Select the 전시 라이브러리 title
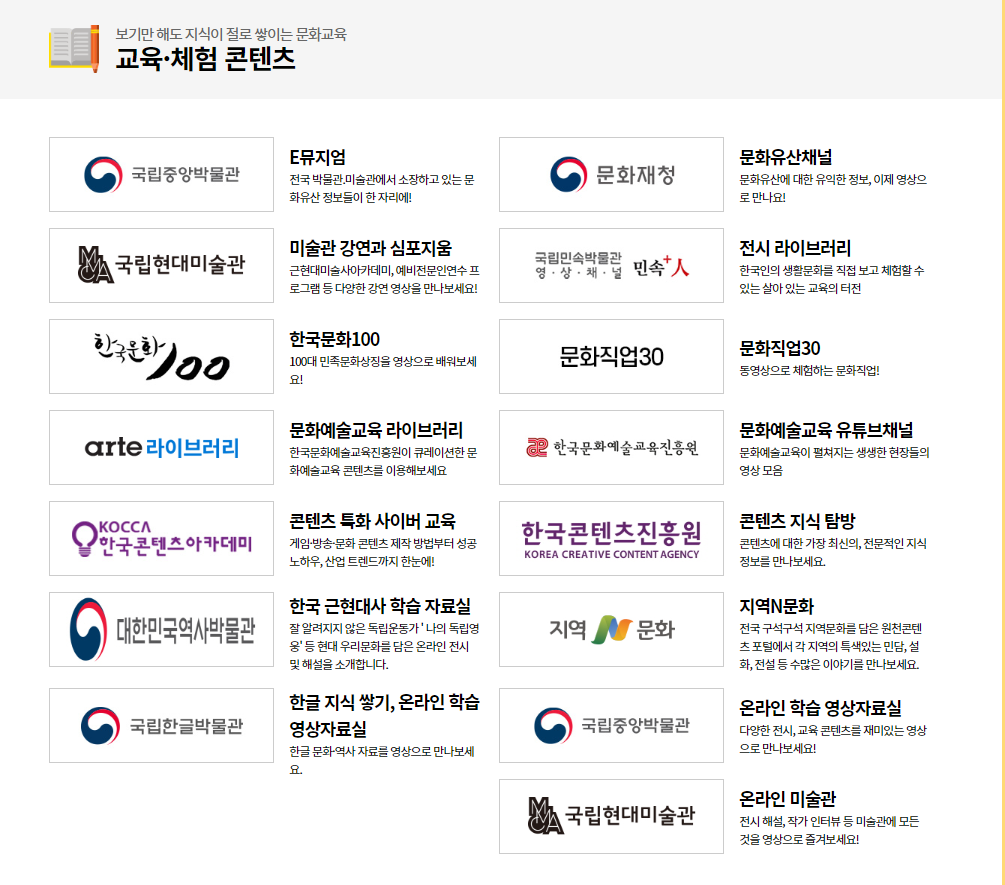The image size is (1005, 885). pos(795,248)
